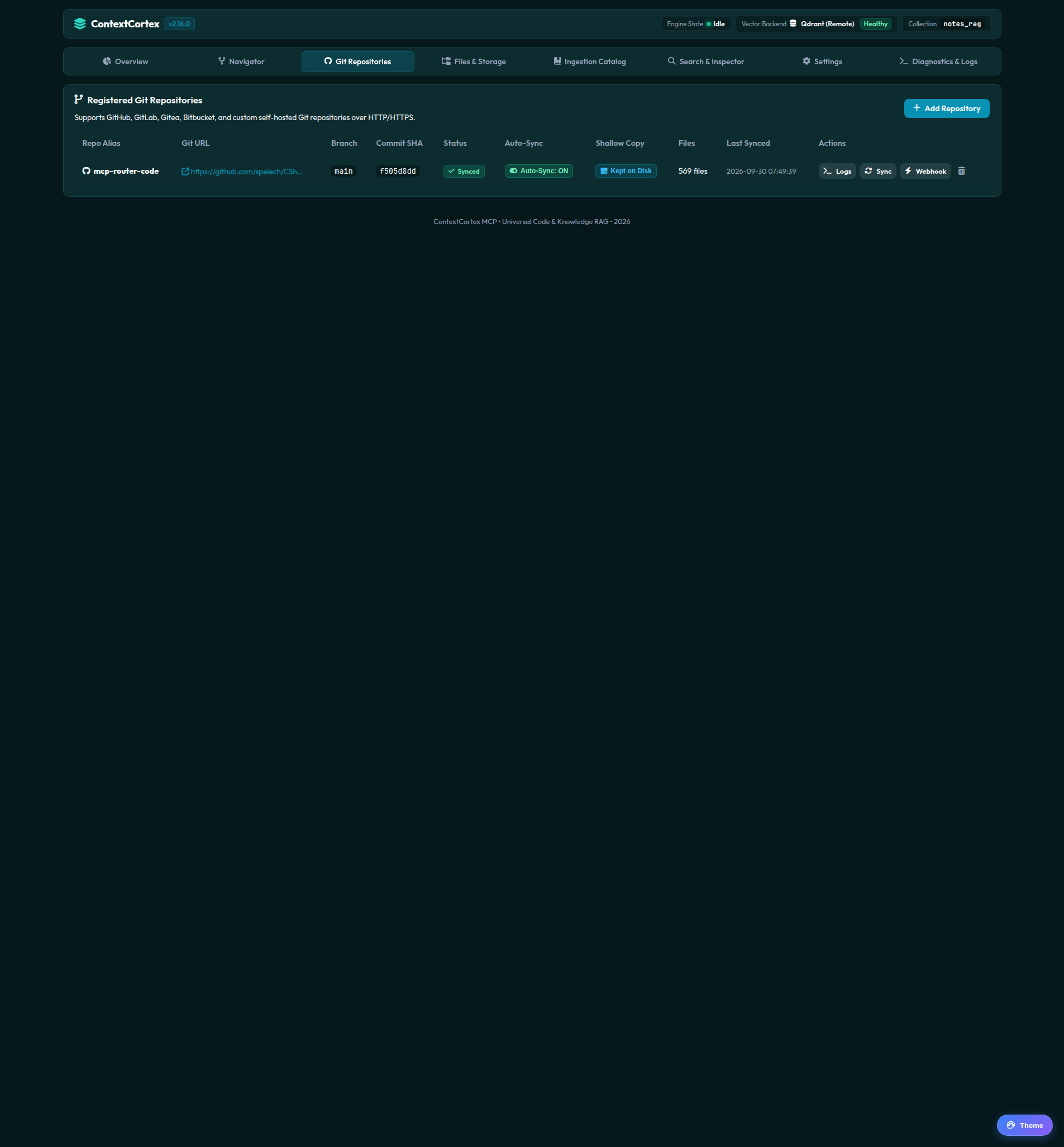Viewport: 1064px width, 1147px height.
Task: Click the Healthy backend status badge
Action: 875,23
